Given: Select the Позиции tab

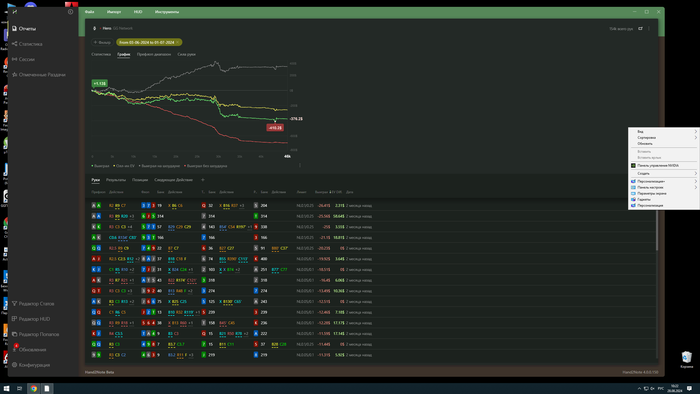Looking at the screenshot, I should [140, 180].
